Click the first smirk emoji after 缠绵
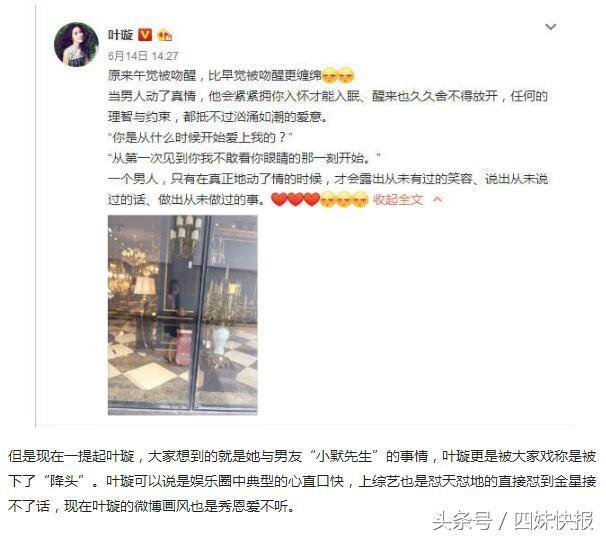 point(330,75)
